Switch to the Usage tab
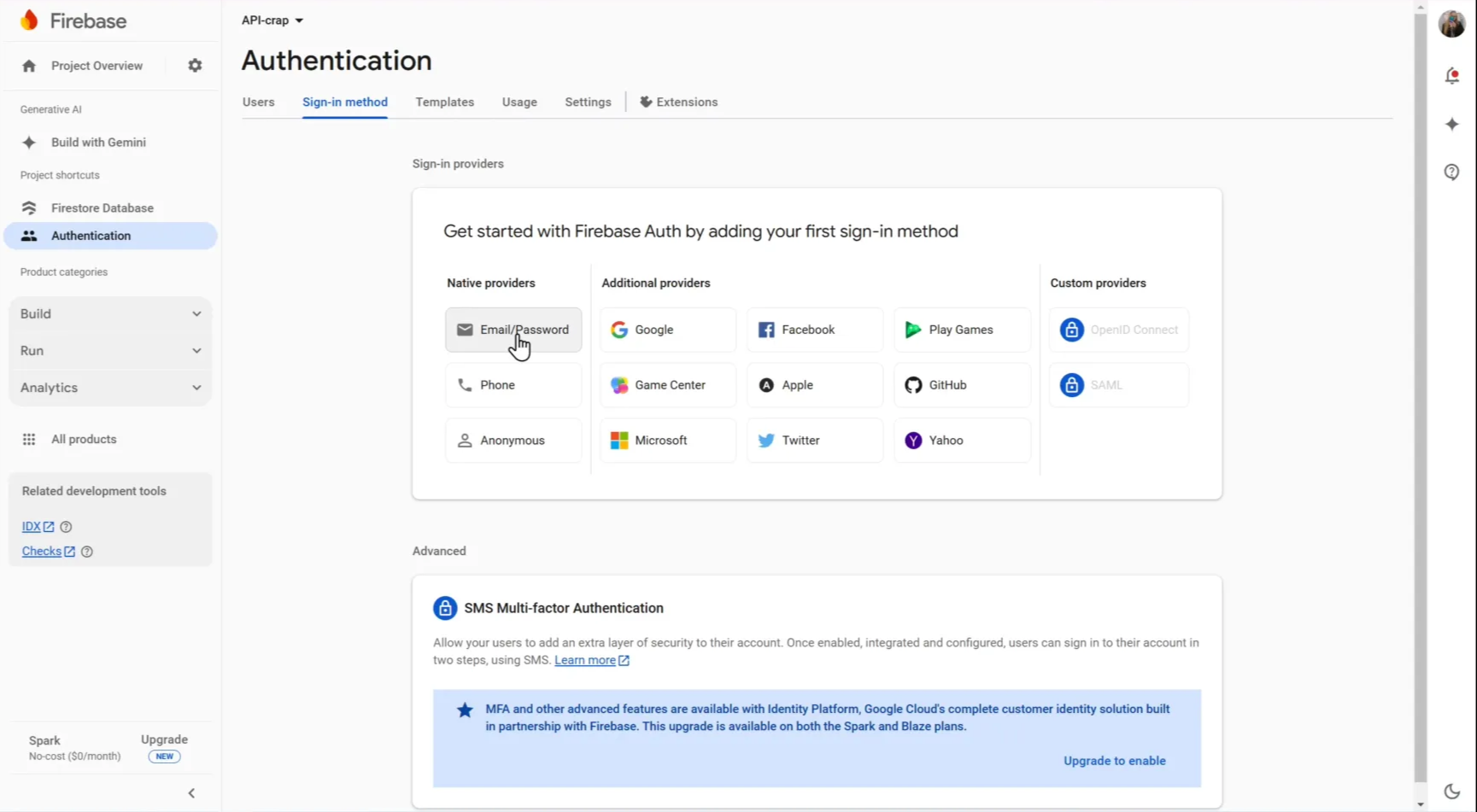The height and width of the screenshot is (812, 1477). tap(519, 102)
